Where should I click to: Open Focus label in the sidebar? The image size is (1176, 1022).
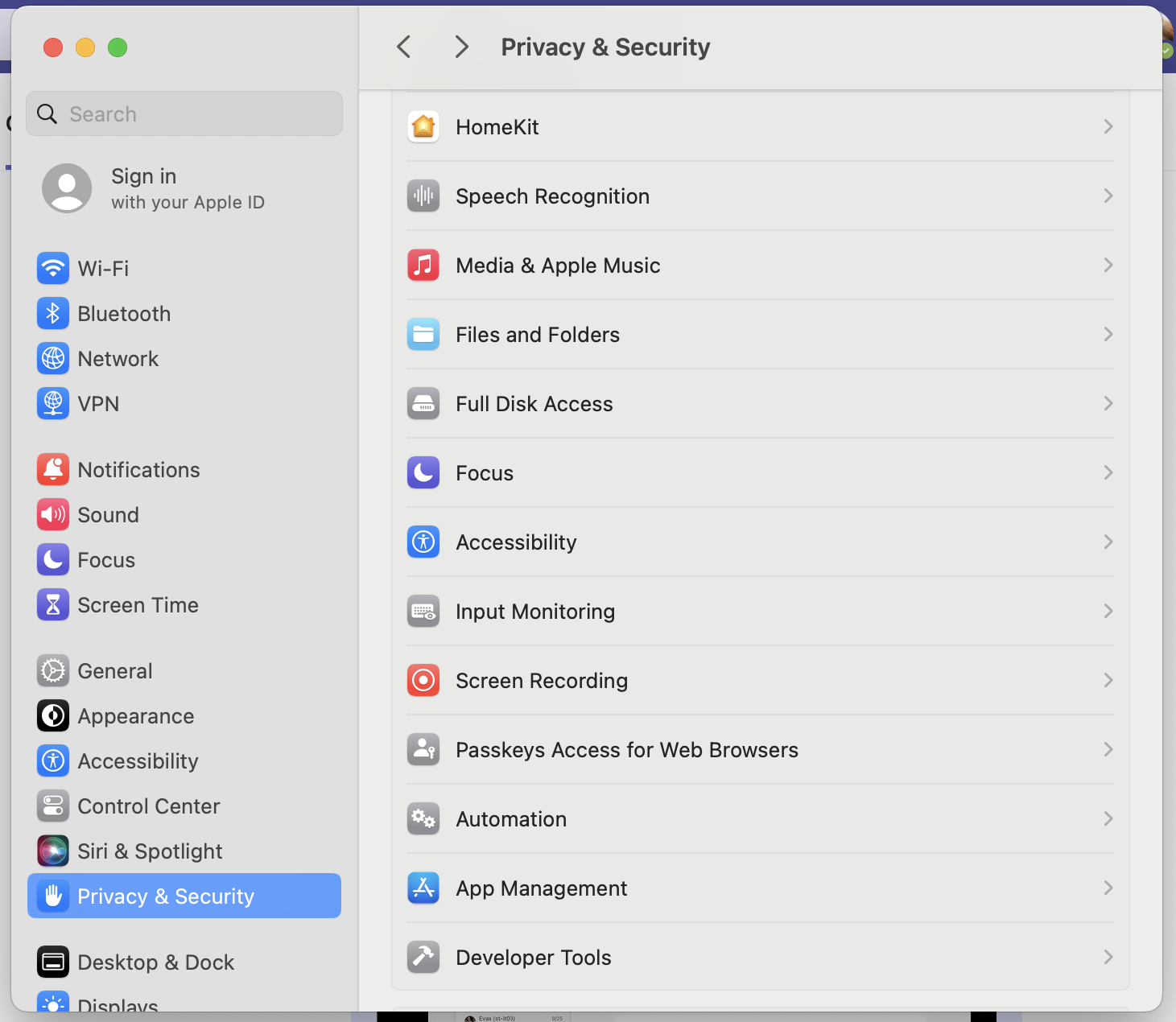pos(106,560)
